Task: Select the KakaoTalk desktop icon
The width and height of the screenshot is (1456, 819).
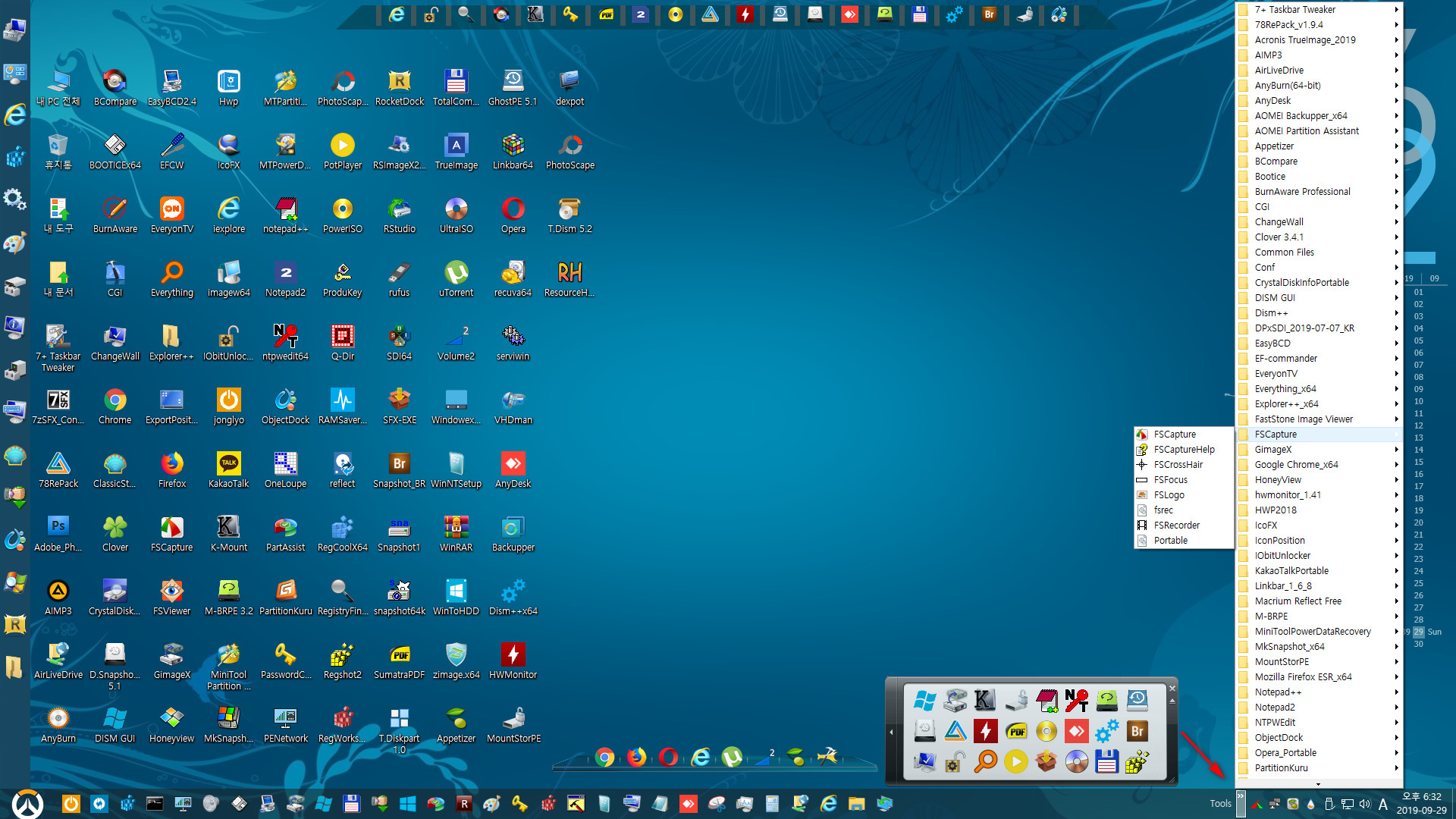Action: 229,469
